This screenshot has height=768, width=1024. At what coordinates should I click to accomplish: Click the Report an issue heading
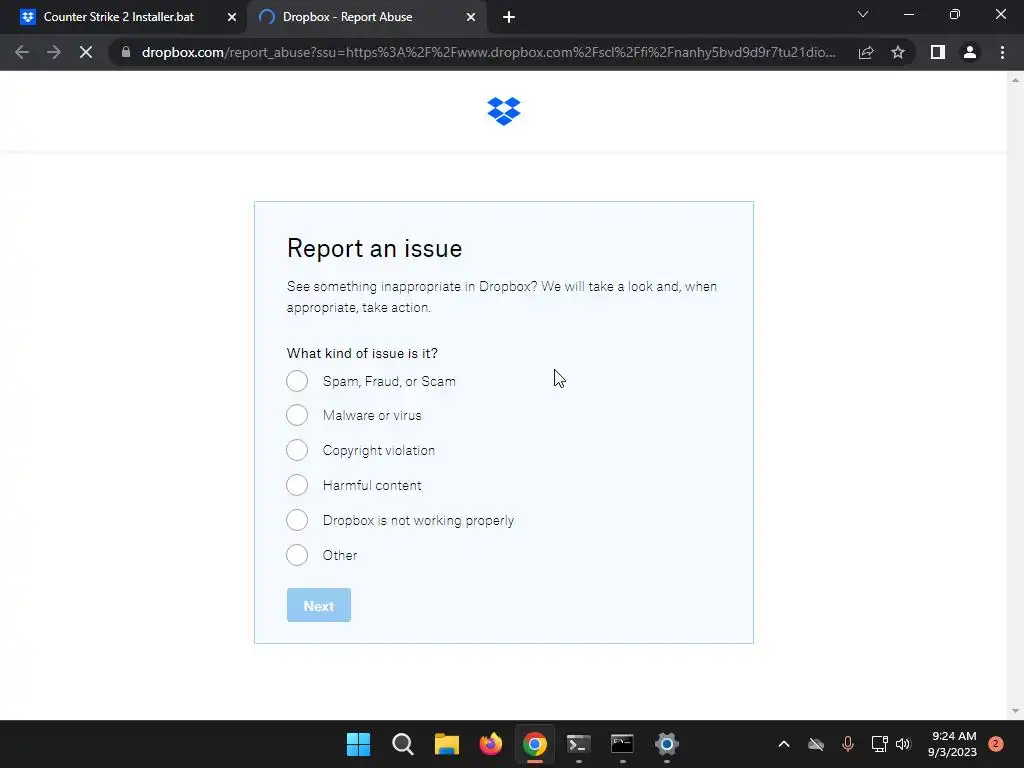[374, 249]
